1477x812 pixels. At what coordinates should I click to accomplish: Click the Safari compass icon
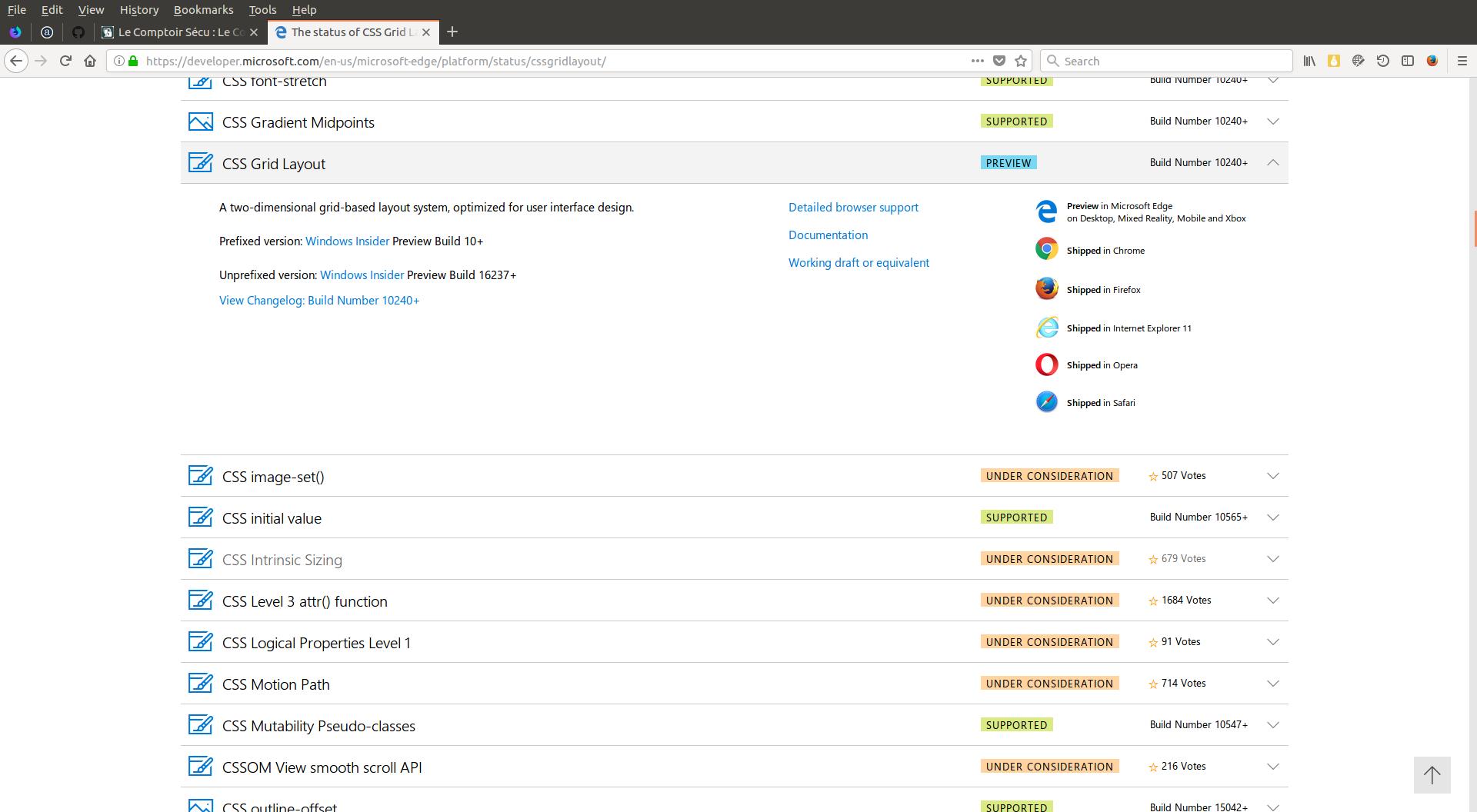1046,401
